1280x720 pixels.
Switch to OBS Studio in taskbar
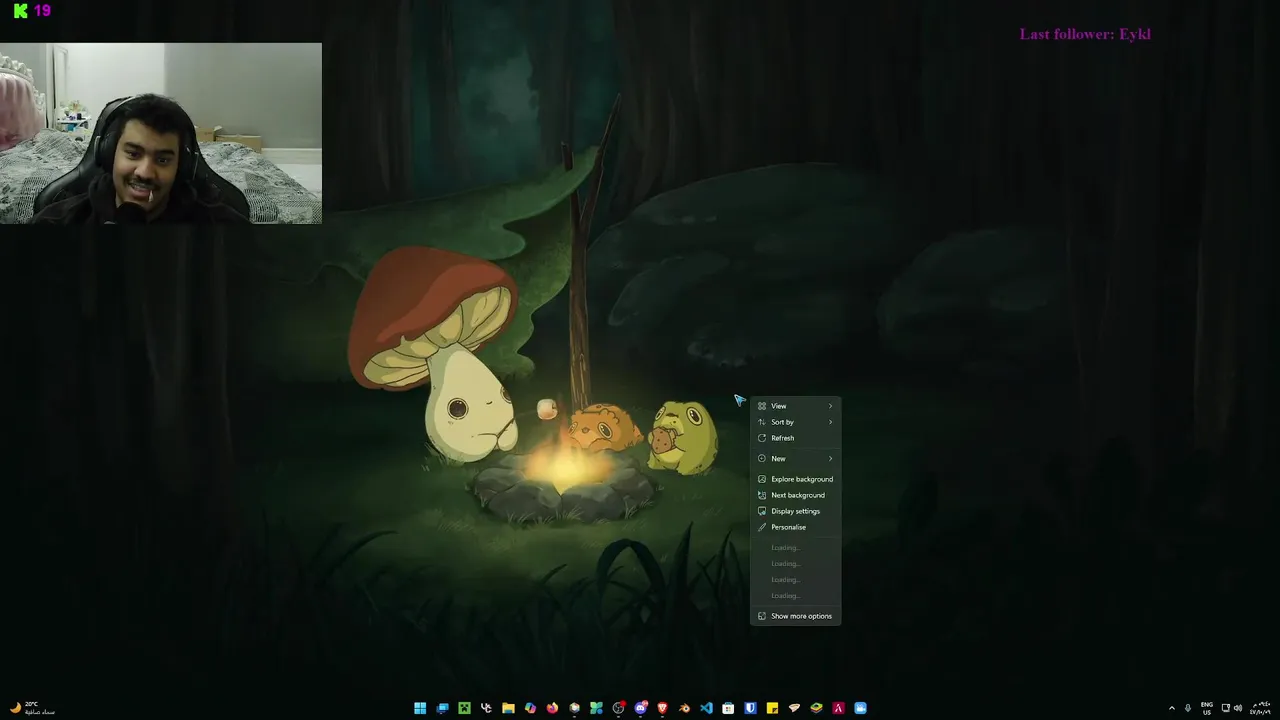click(618, 708)
